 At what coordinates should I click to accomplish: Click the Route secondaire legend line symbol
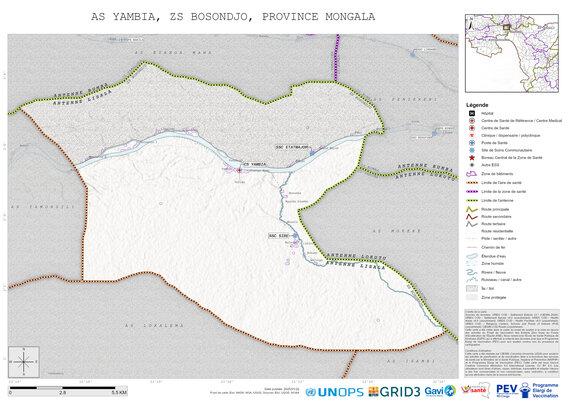point(471,217)
